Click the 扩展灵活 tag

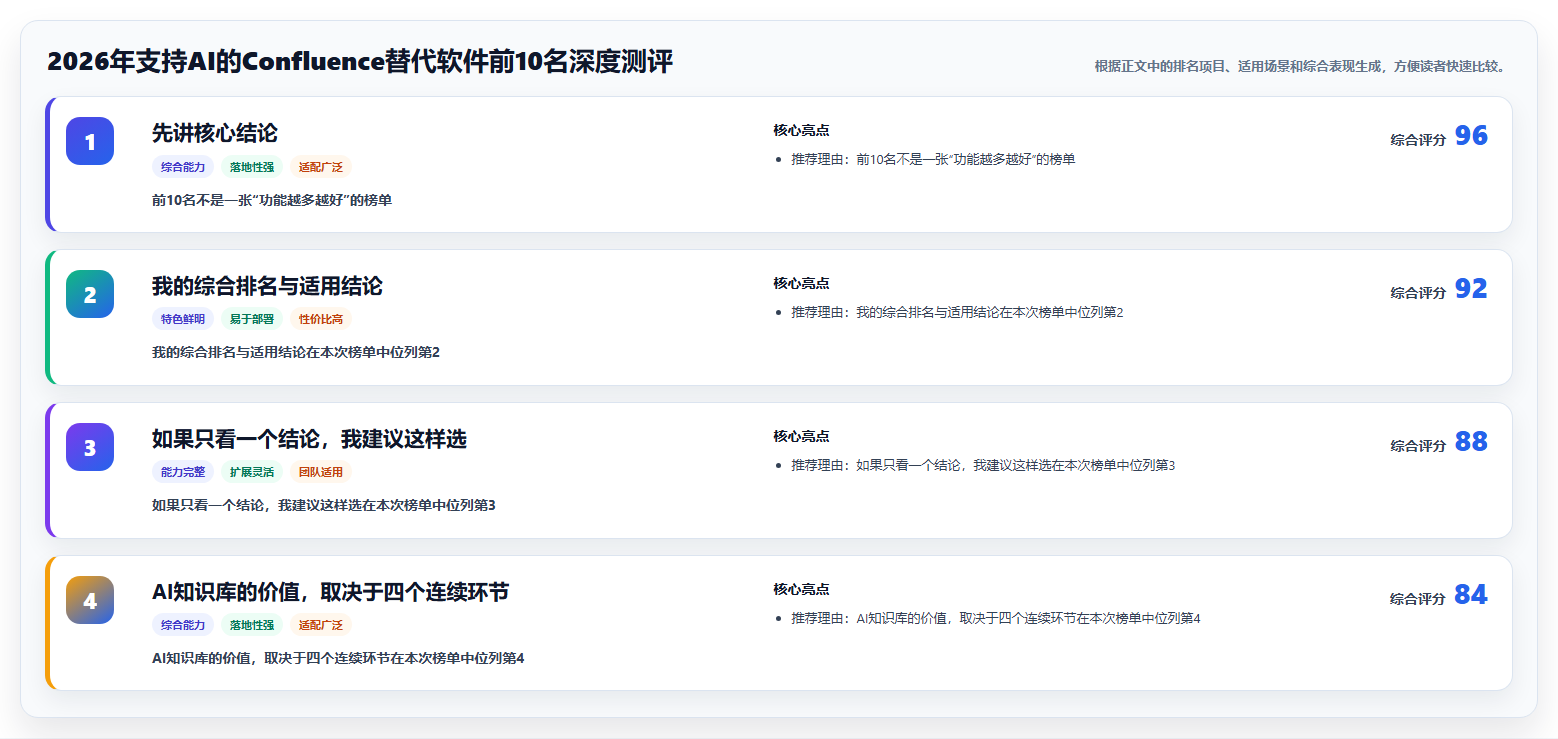pos(252,473)
